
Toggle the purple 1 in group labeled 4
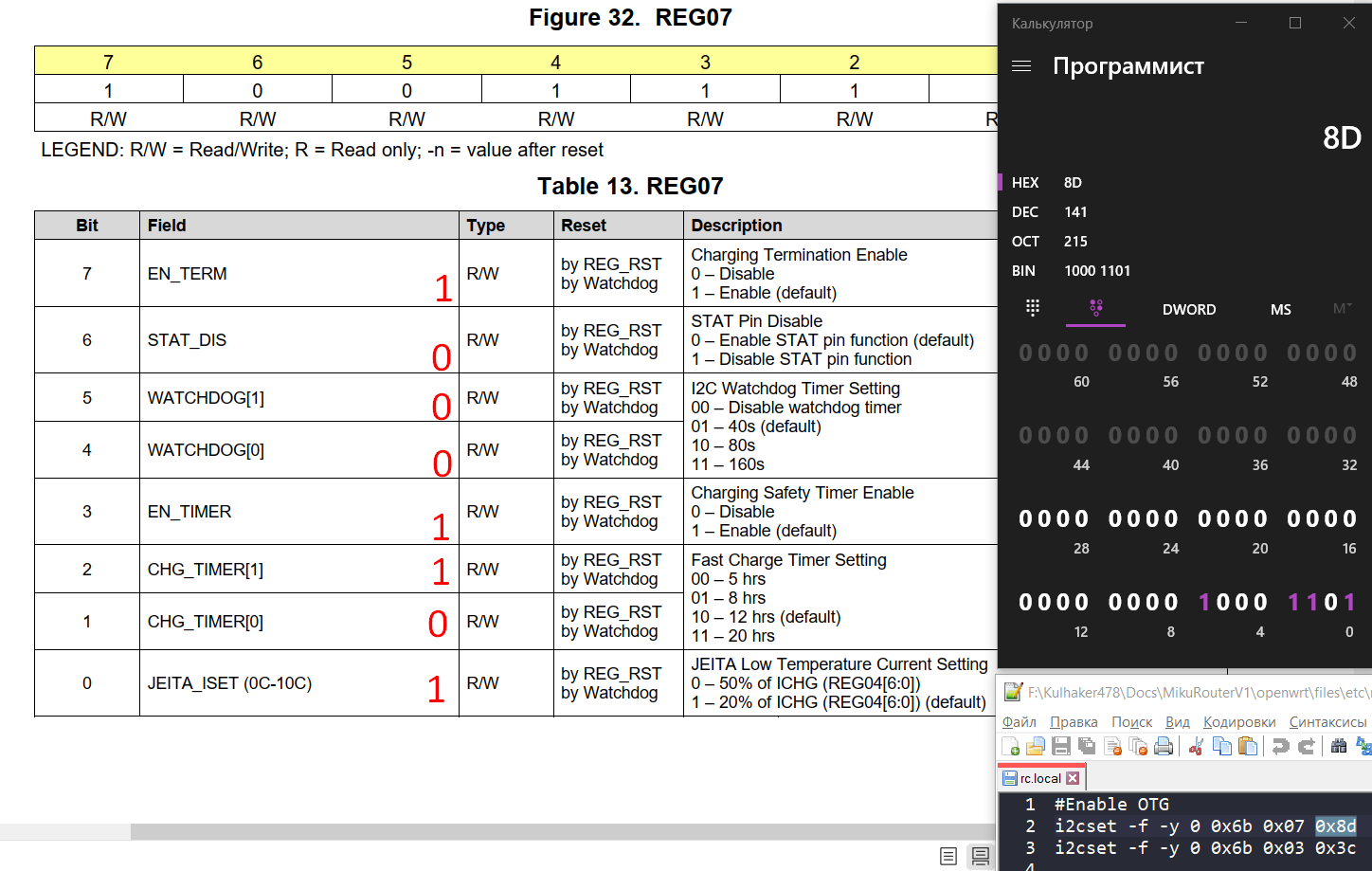point(1204,602)
